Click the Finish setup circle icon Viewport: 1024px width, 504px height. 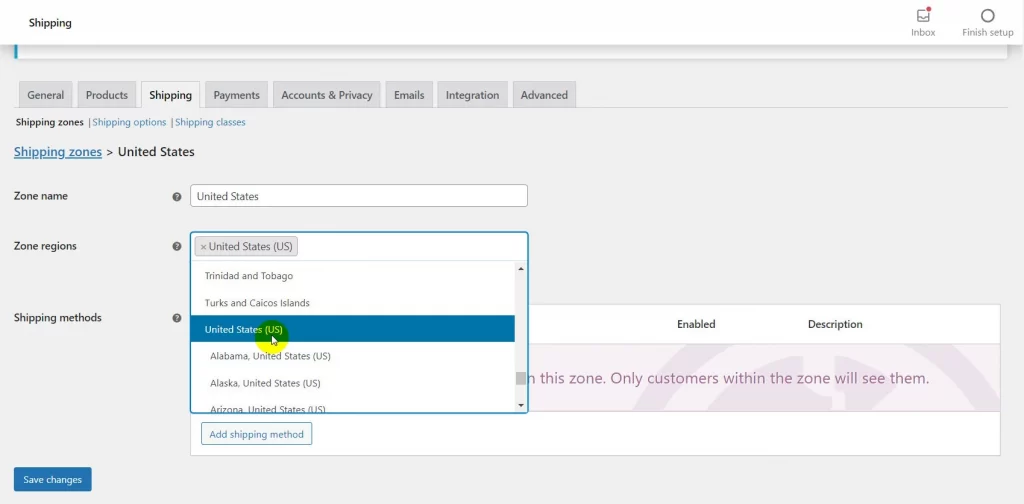point(987,16)
